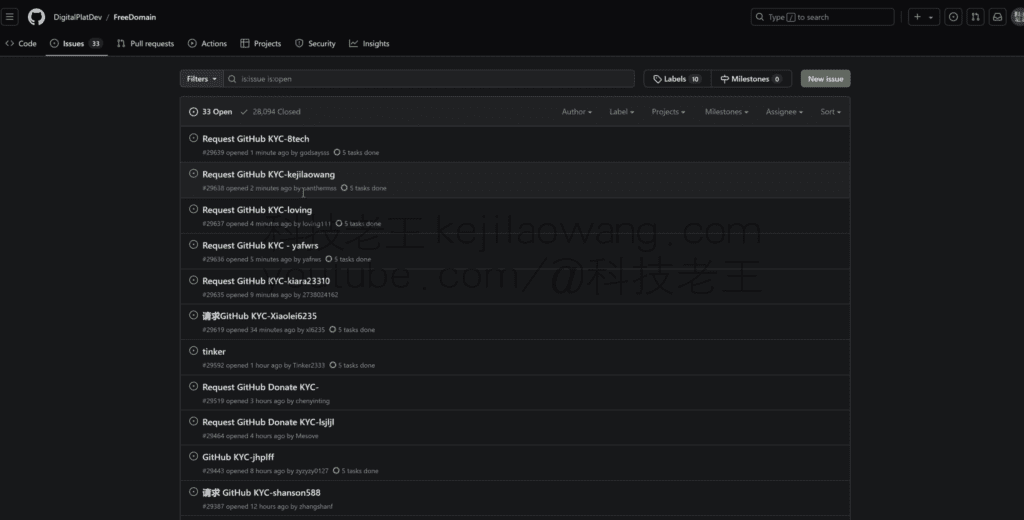Focus the 'is:issue is:open' search field

click(x=430, y=79)
